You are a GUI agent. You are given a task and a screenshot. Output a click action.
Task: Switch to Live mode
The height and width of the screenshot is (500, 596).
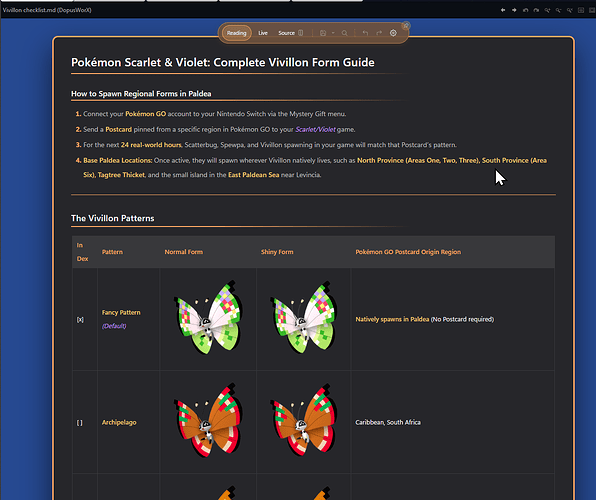(263, 33)
